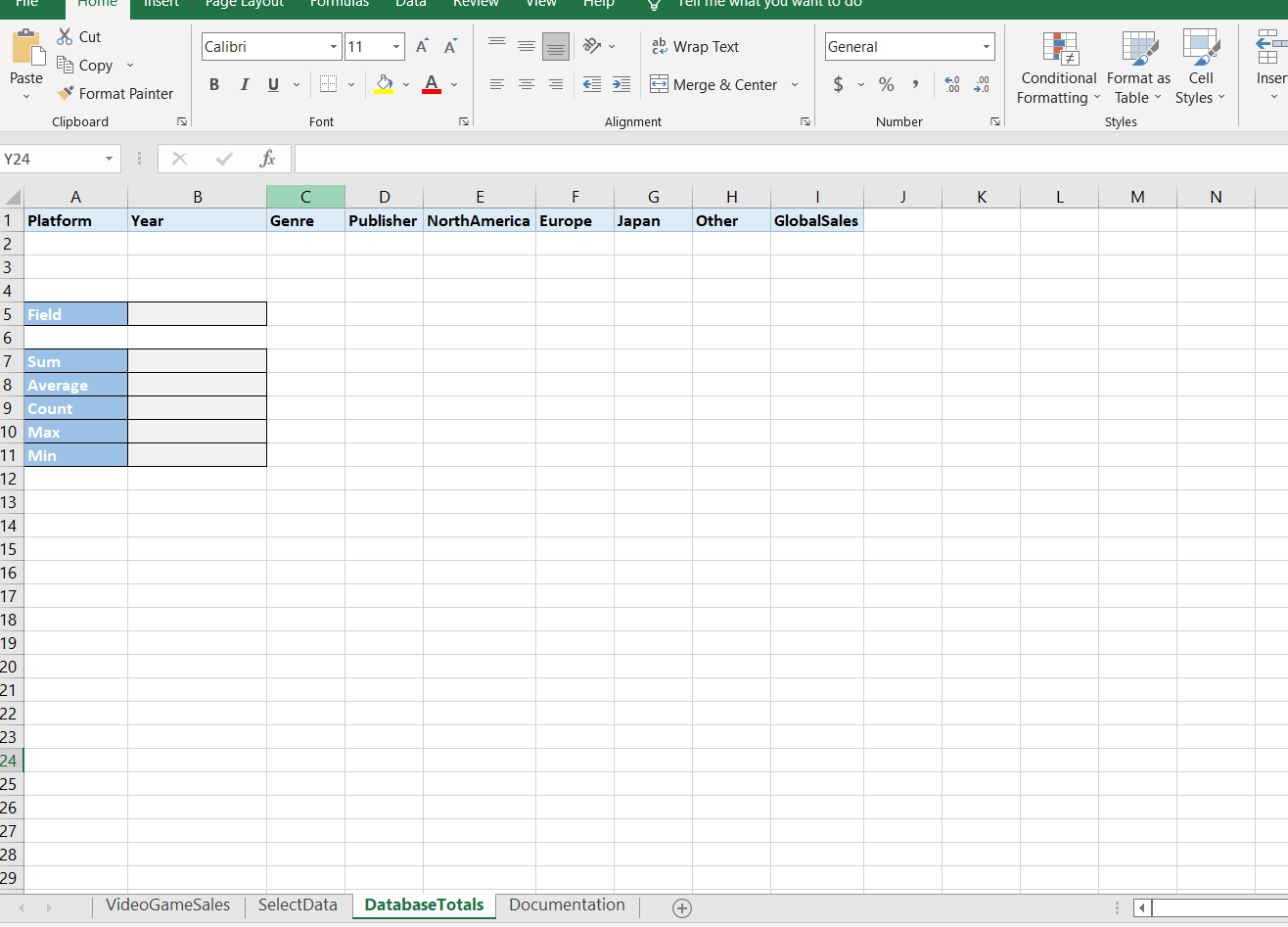The image size is (1288, 927).
Task: Add a new worksheet with the plus button
Action: coord(681,908)
